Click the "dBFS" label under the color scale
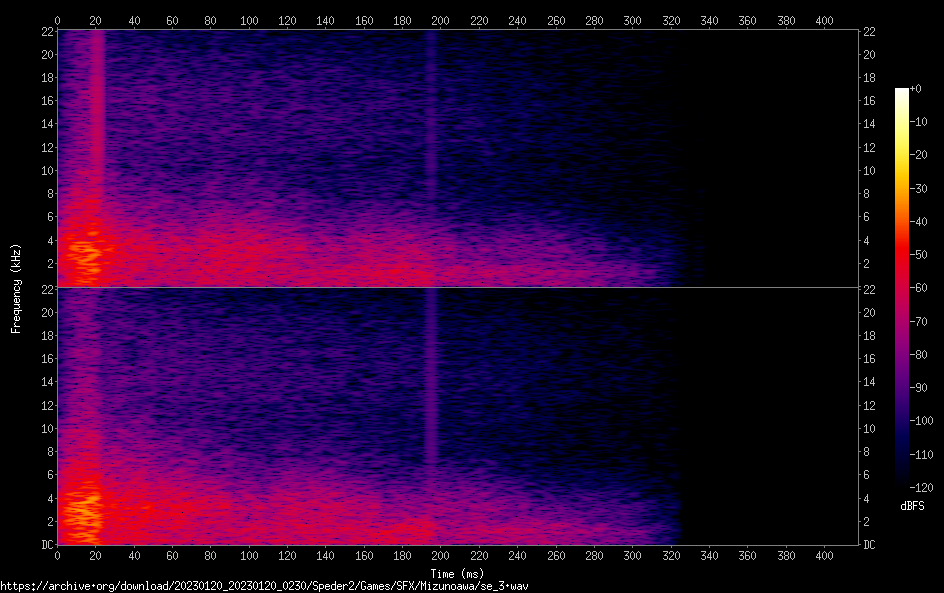Image resolution: width=944 pixels, height=593 pixels. coord(911,507)
